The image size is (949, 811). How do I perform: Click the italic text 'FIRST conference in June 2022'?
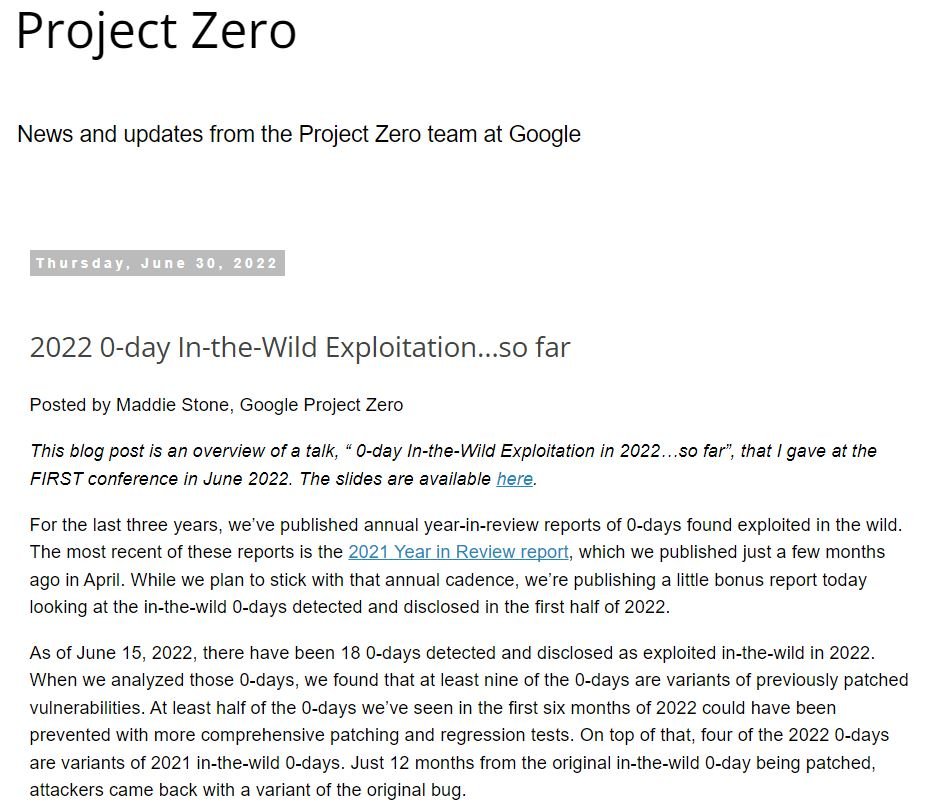tap(159, 479)
